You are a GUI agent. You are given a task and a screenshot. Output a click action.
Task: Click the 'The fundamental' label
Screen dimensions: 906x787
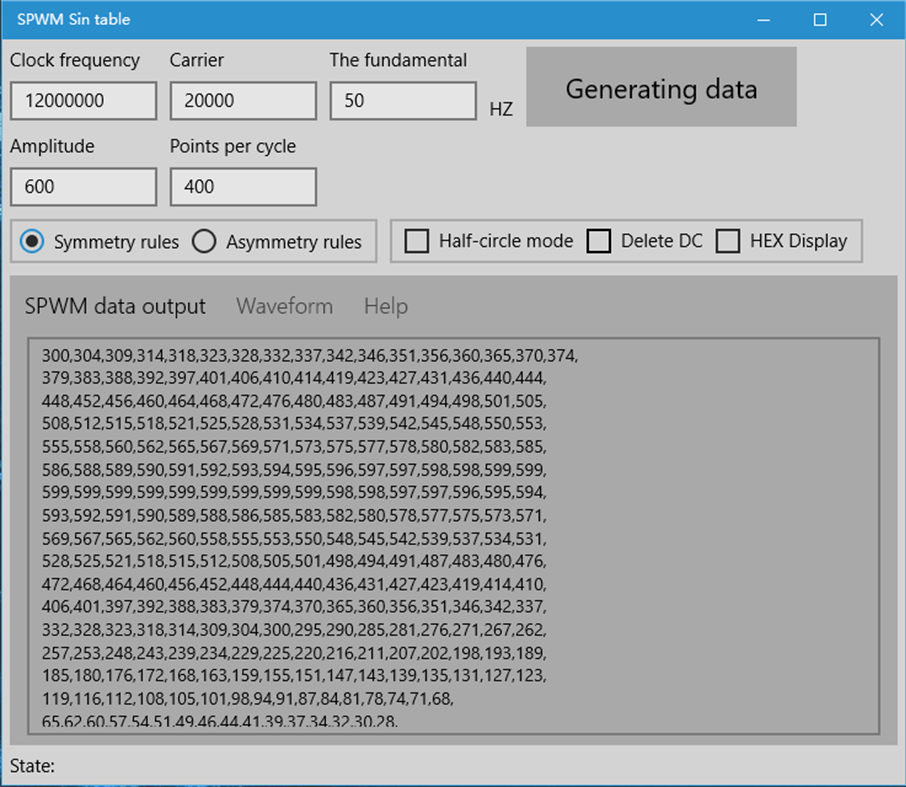point(398,60)
